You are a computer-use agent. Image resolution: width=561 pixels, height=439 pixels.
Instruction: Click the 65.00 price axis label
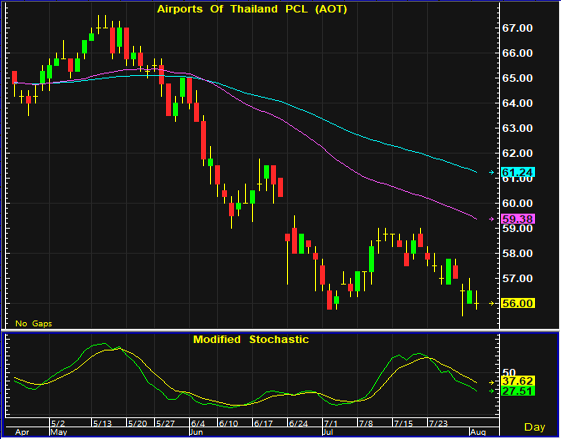click(517, 78)
